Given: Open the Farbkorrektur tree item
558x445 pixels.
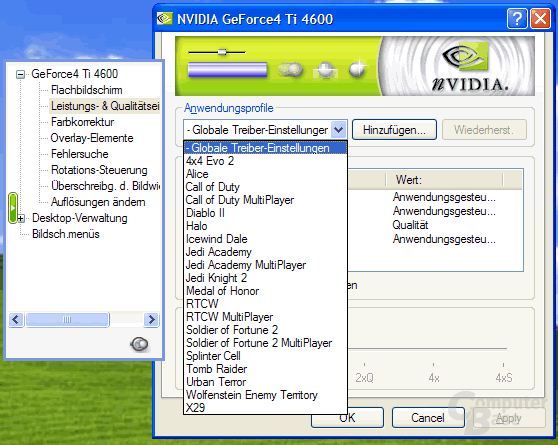Looking at the screenshot, I should 83,122.
